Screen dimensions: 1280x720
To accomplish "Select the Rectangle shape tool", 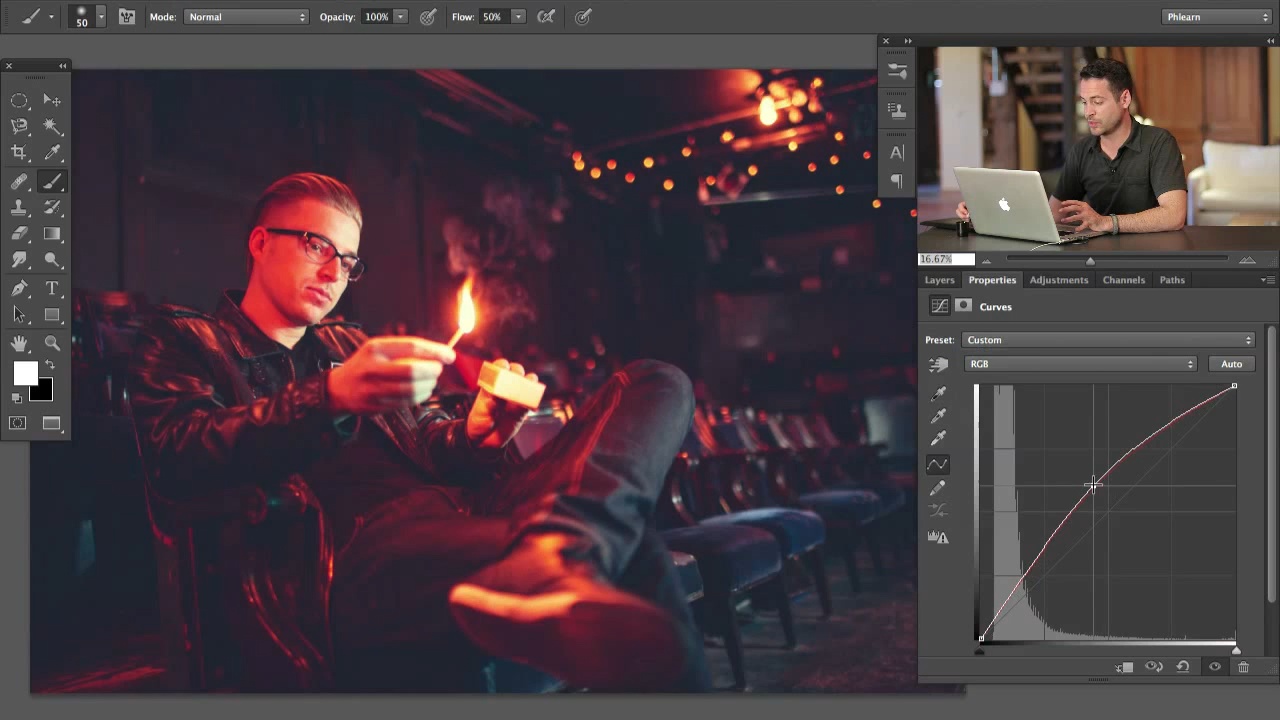I will [52, 315].
